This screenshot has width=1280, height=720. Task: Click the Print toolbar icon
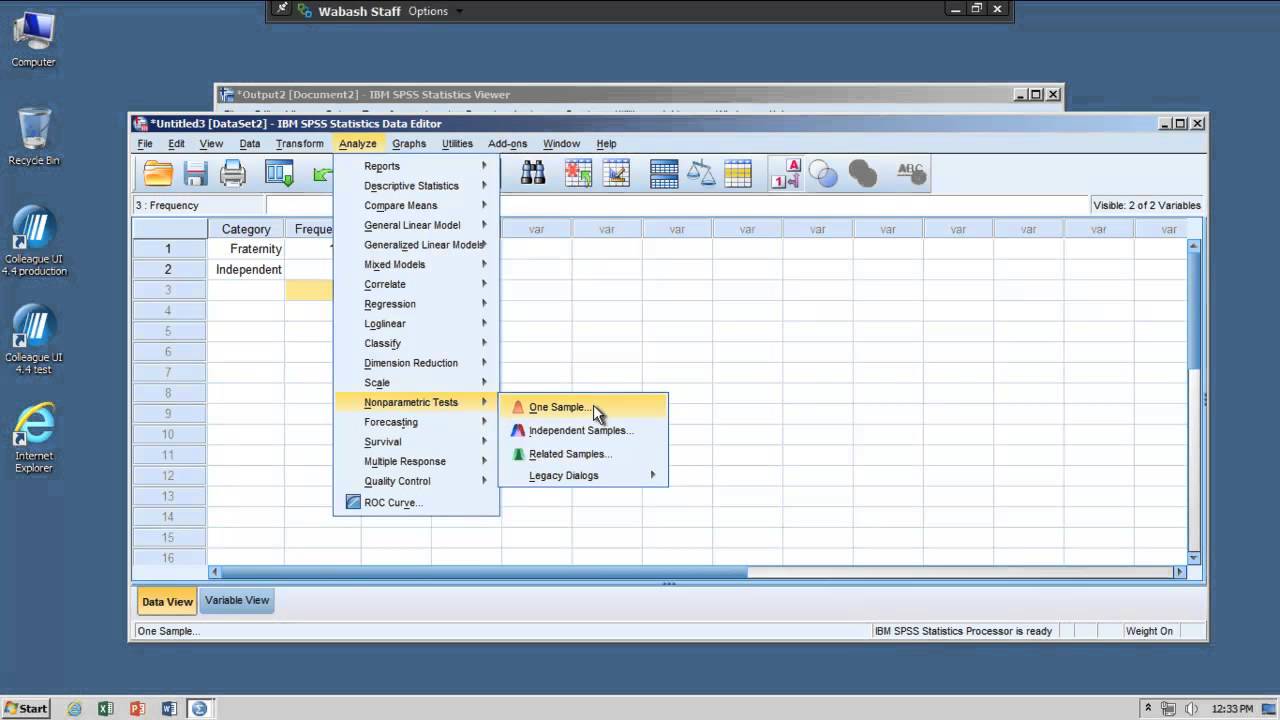coord(233,173)
